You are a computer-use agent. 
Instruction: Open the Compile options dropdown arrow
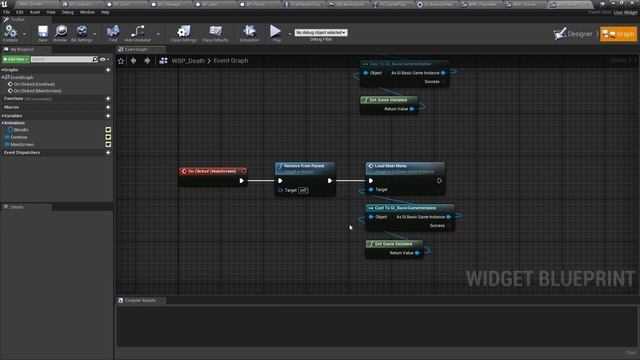pos(24,34)
